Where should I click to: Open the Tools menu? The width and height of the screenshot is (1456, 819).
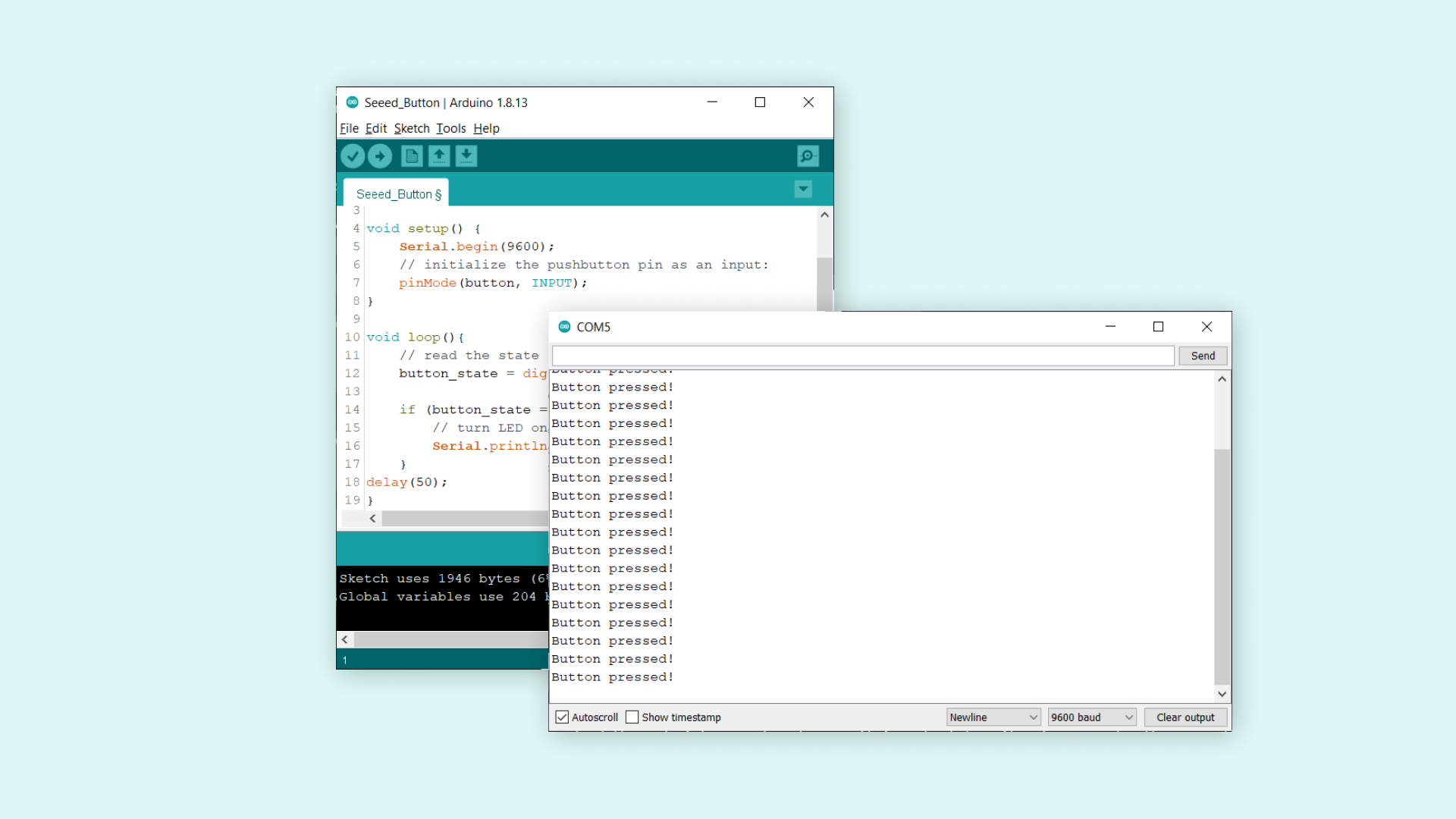[x=450, y=128]
